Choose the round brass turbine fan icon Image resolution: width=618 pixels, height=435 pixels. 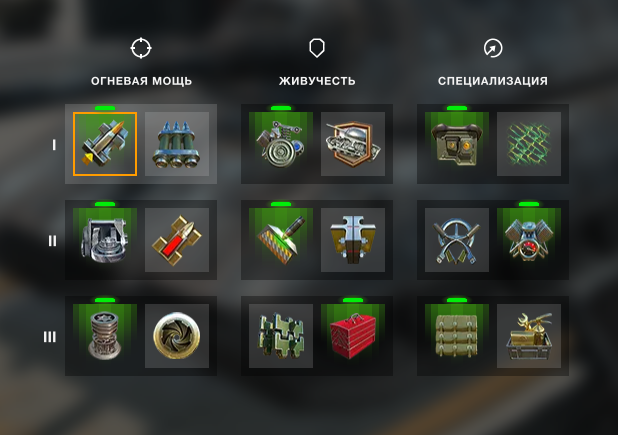pyautogui.click(x=177, y=336)
